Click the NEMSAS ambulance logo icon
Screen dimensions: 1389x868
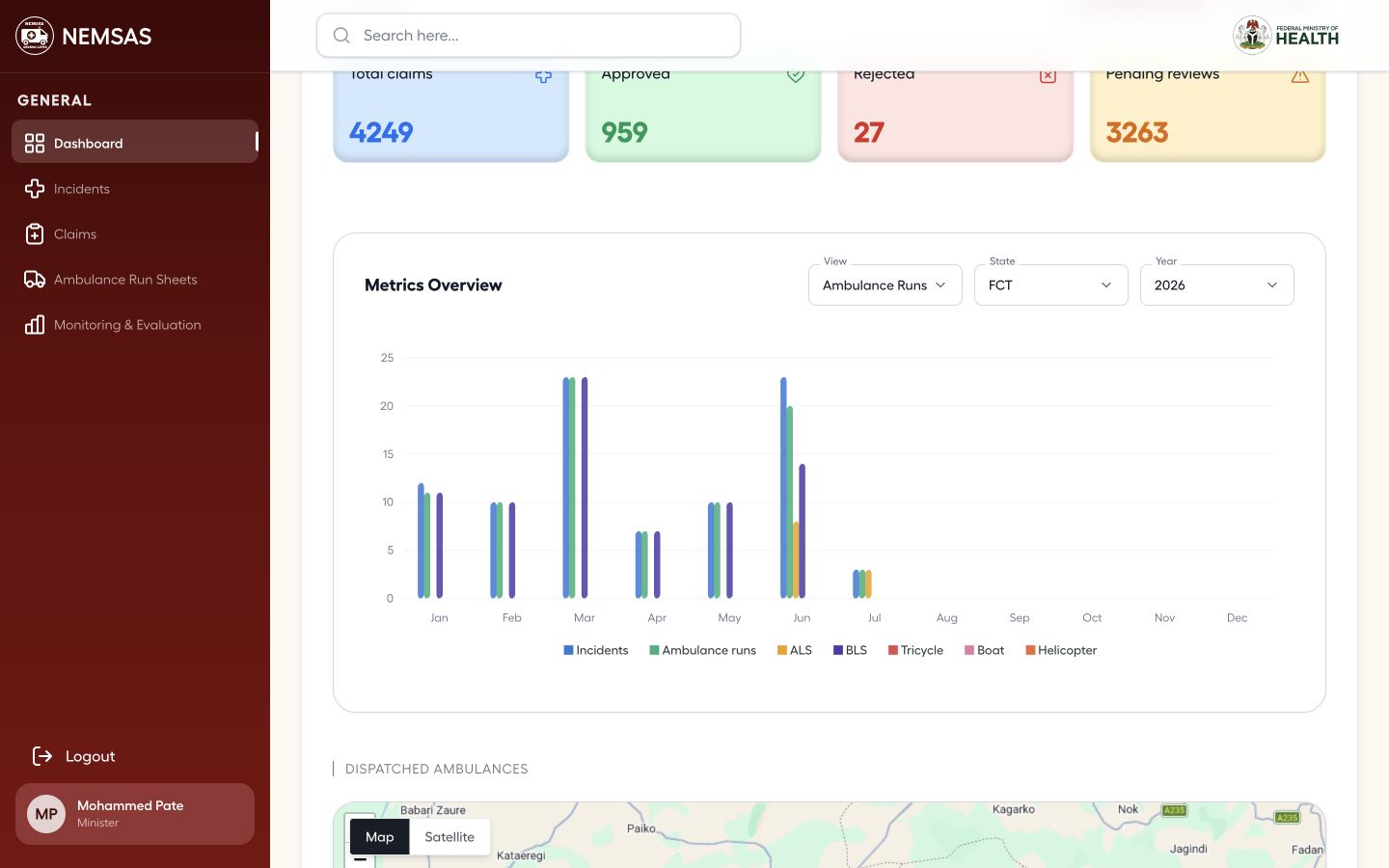(x=35, y=36)
